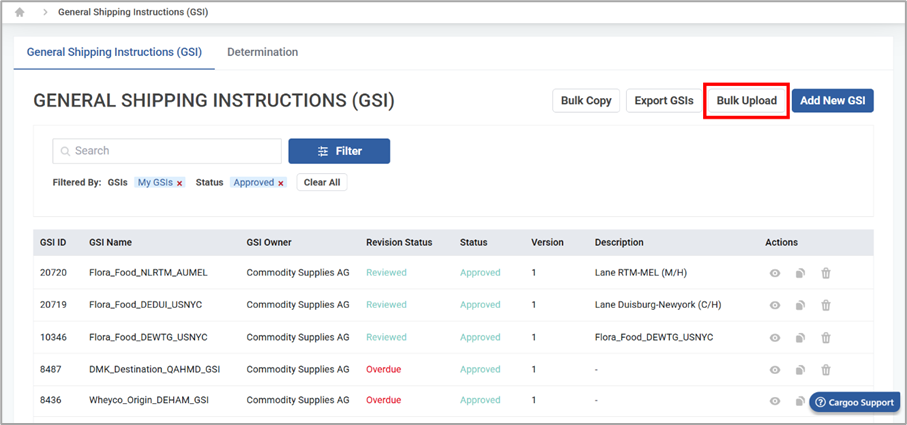
Task: Sort by GSI Owner column header
Action: point(269,242)
